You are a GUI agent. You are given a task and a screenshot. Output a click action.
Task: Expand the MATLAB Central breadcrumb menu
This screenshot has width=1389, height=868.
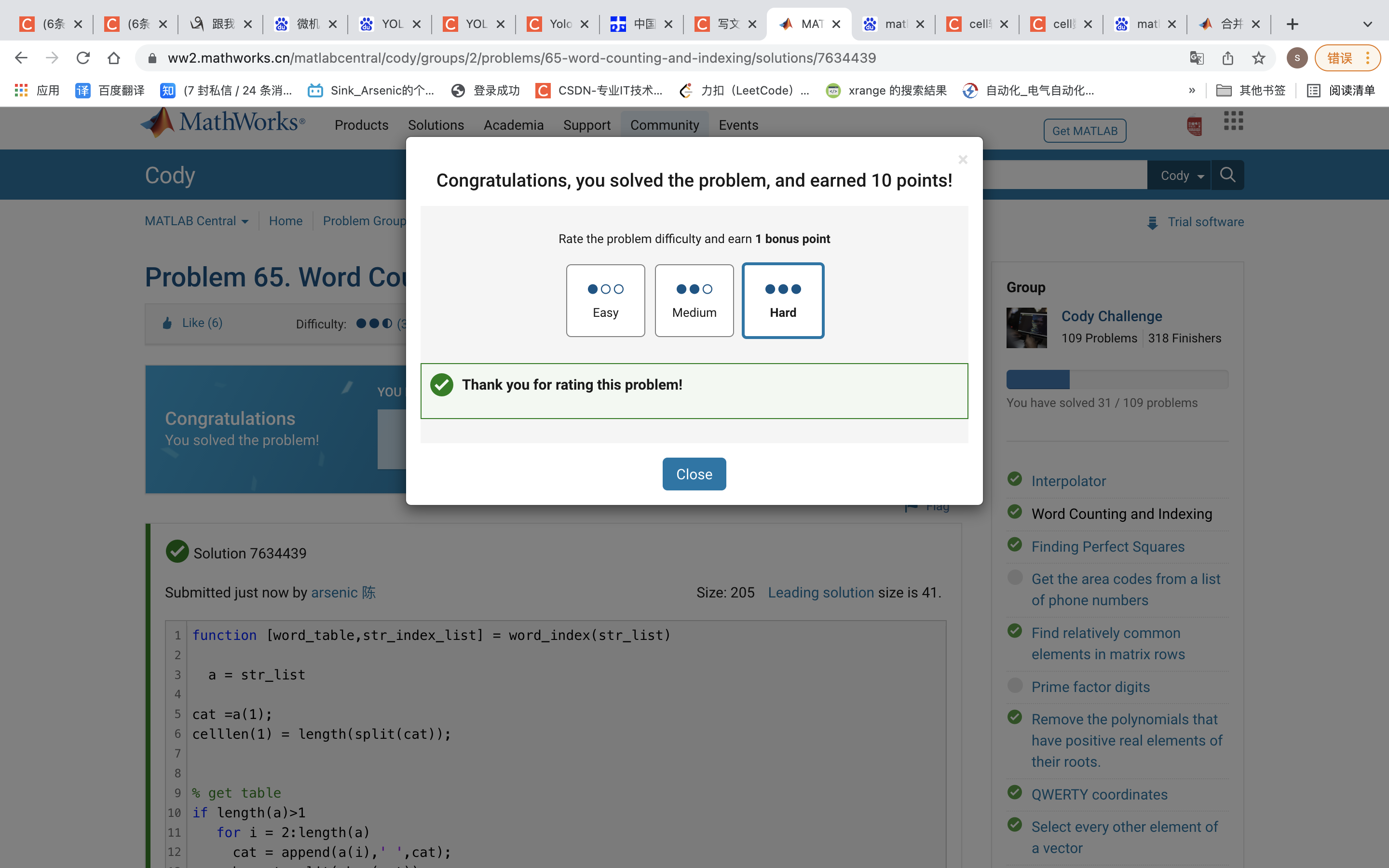[245, 221]
